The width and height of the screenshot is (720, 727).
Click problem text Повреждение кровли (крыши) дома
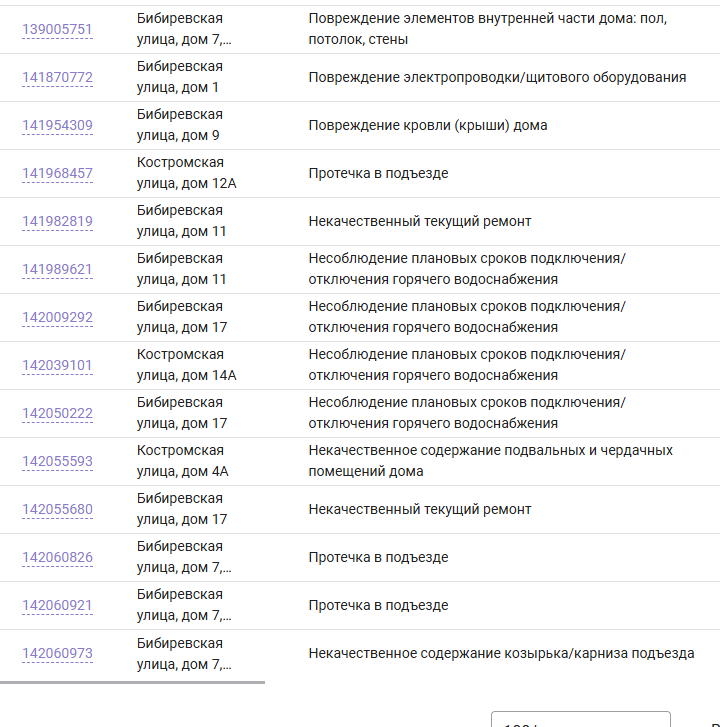(428, 125)
